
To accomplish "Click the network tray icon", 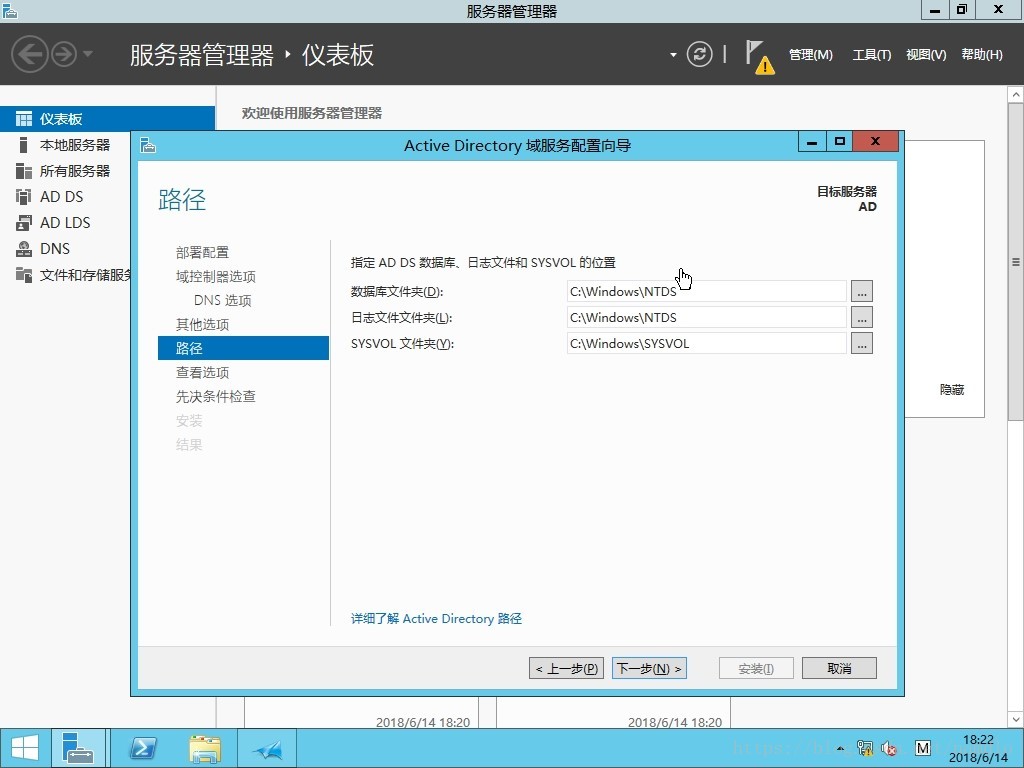I will [865, 748].
